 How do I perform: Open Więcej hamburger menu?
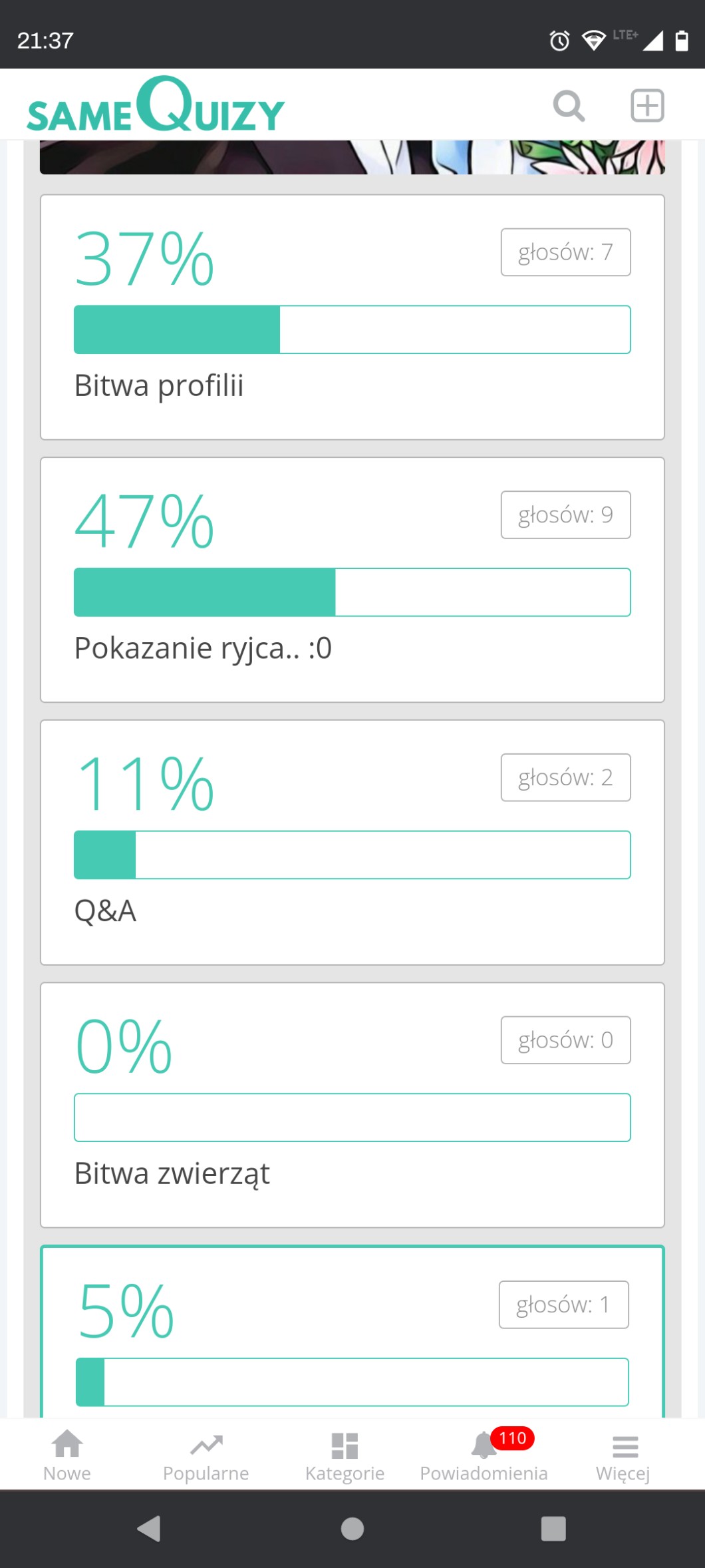coord(624,1455)
